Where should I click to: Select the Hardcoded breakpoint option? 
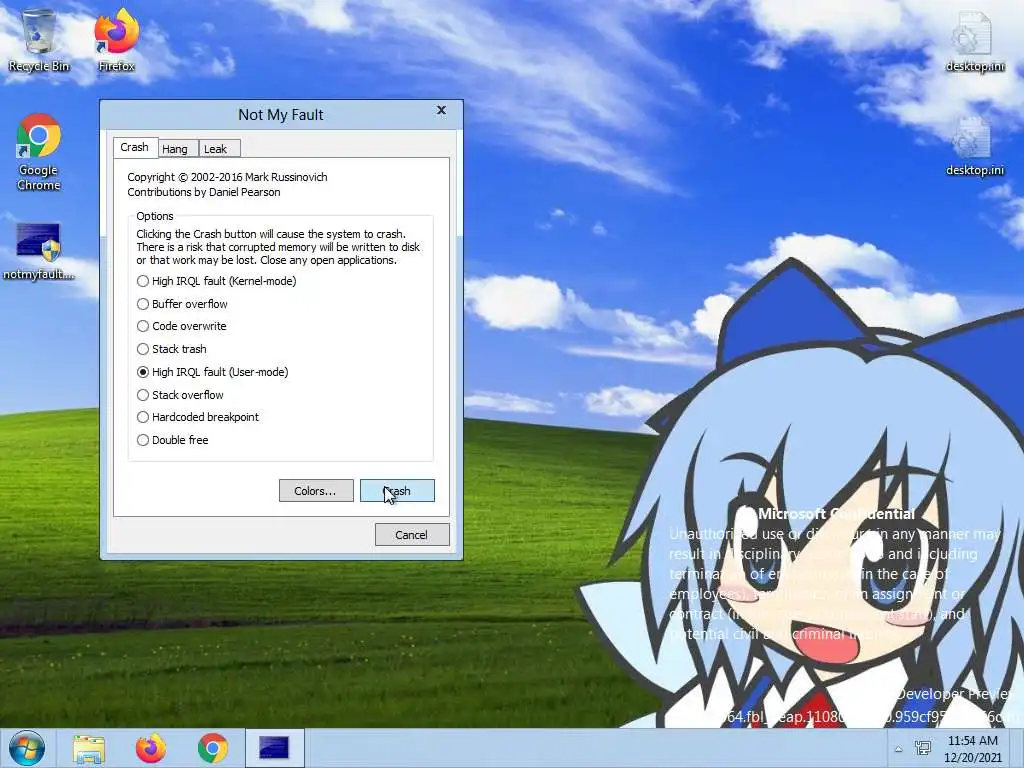[198, 417]
